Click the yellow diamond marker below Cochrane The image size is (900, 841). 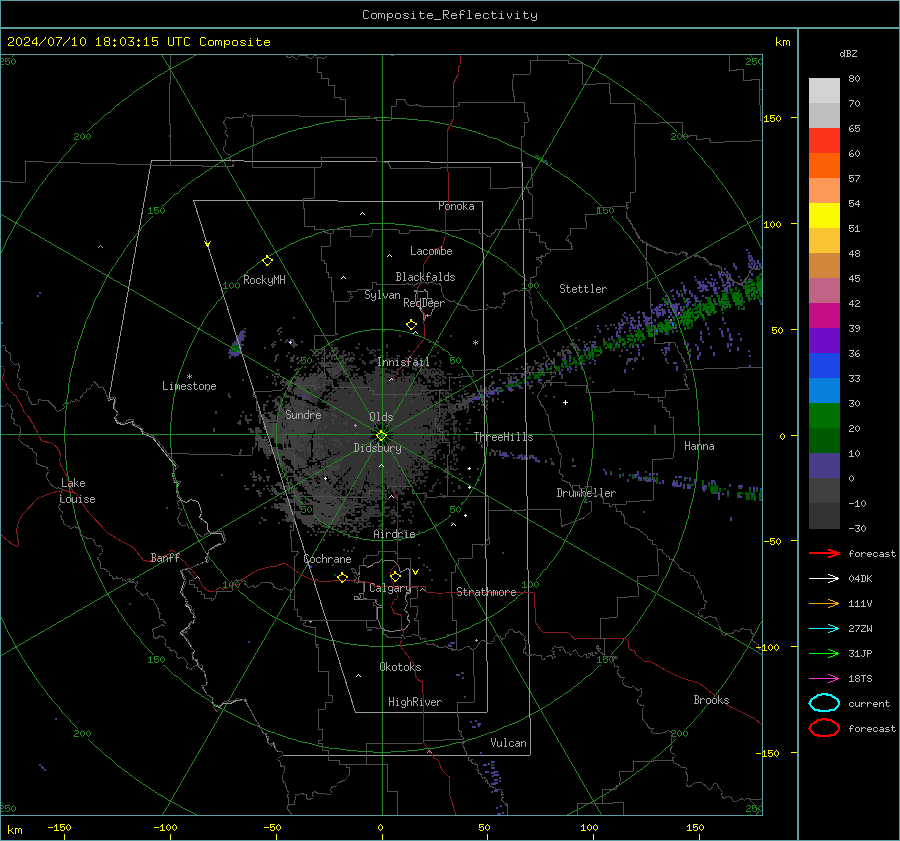(x=343, y=577)
